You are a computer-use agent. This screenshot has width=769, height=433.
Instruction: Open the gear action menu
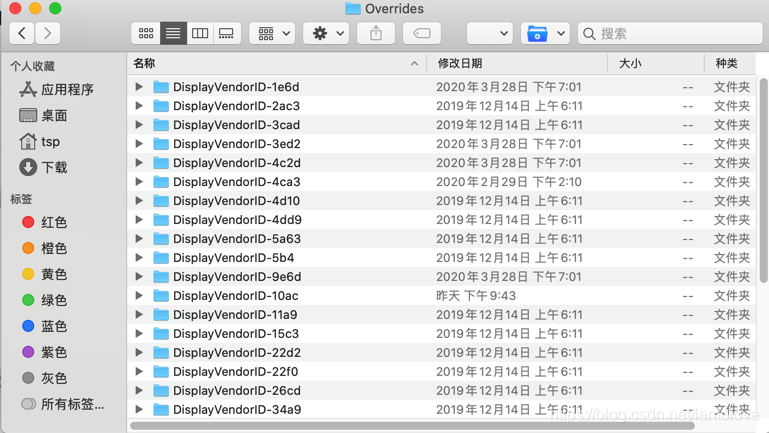326,33
